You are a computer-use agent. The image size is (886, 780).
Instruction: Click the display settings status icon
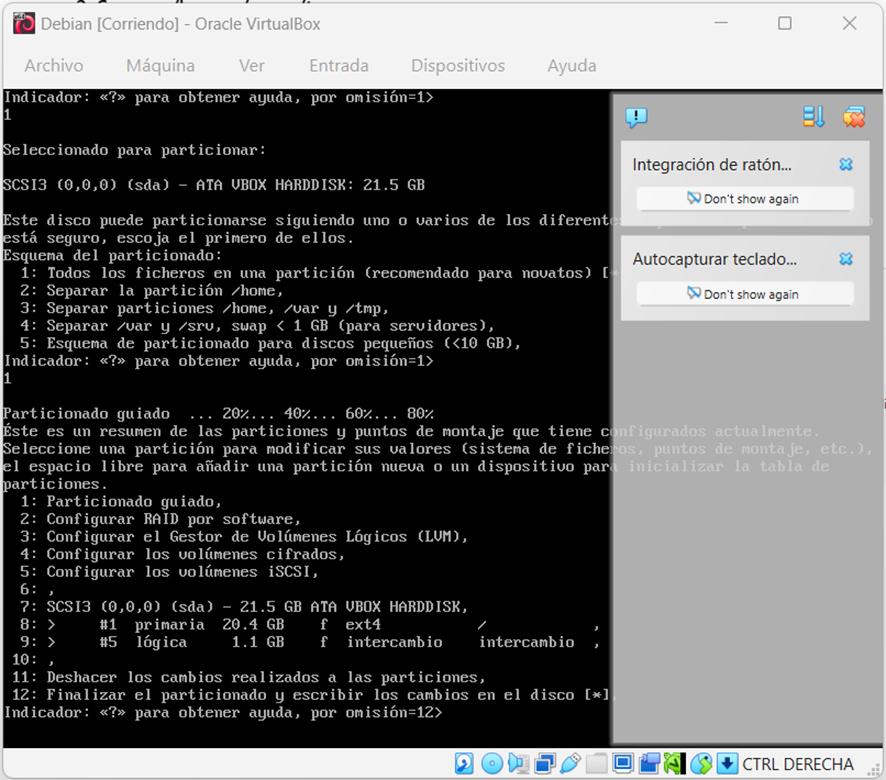(x=623, y=764)
